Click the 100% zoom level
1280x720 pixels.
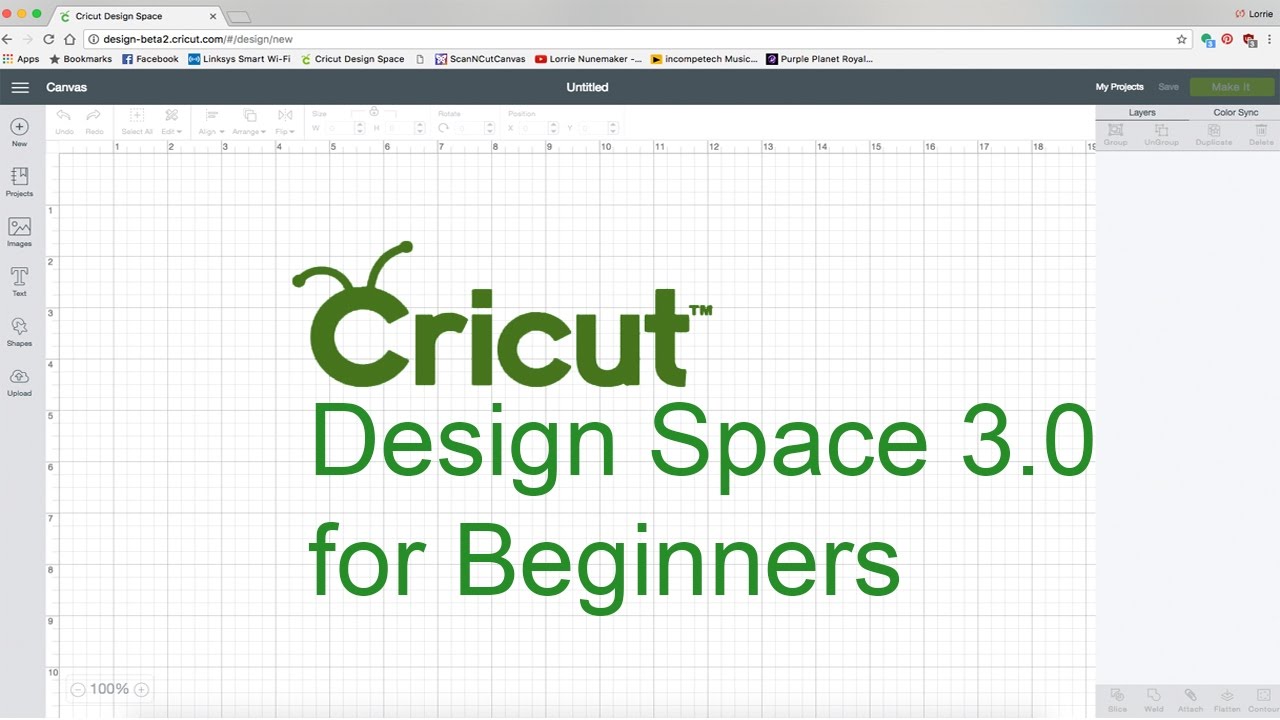pos(109,689)
